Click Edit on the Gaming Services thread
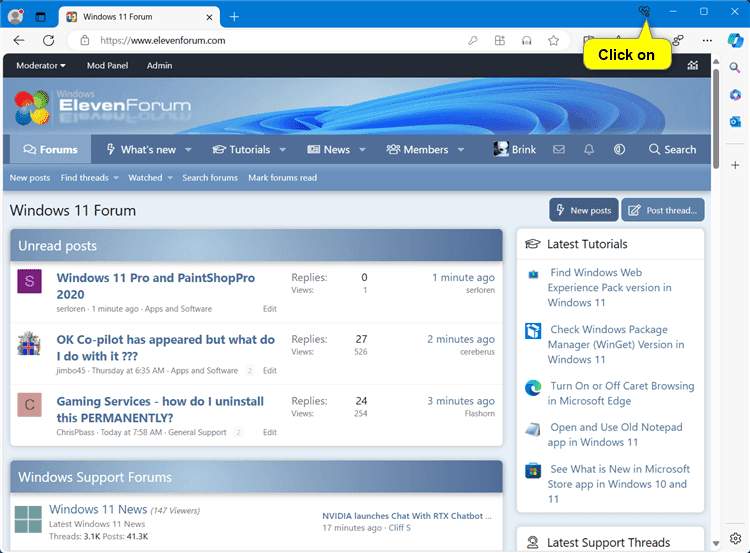Viewport: 750px width, 553px height. click(x=270, y=432)
